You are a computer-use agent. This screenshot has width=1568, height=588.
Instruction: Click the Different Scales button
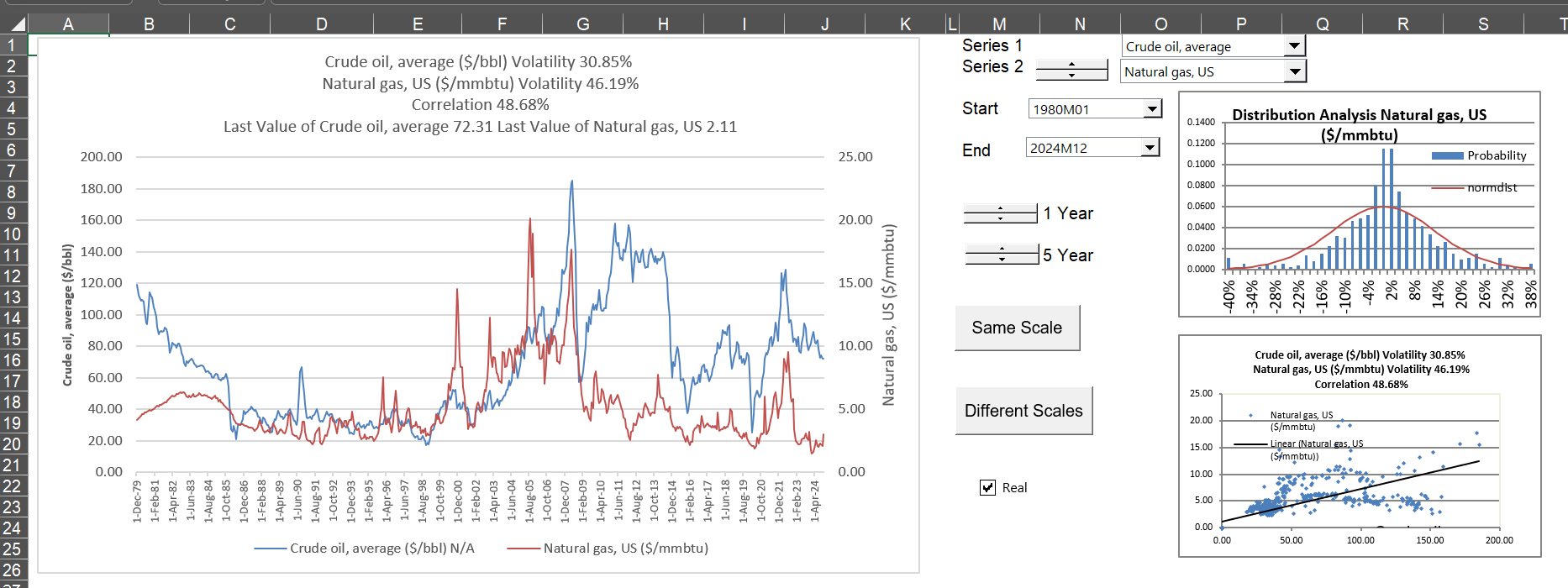(1023, 411)
